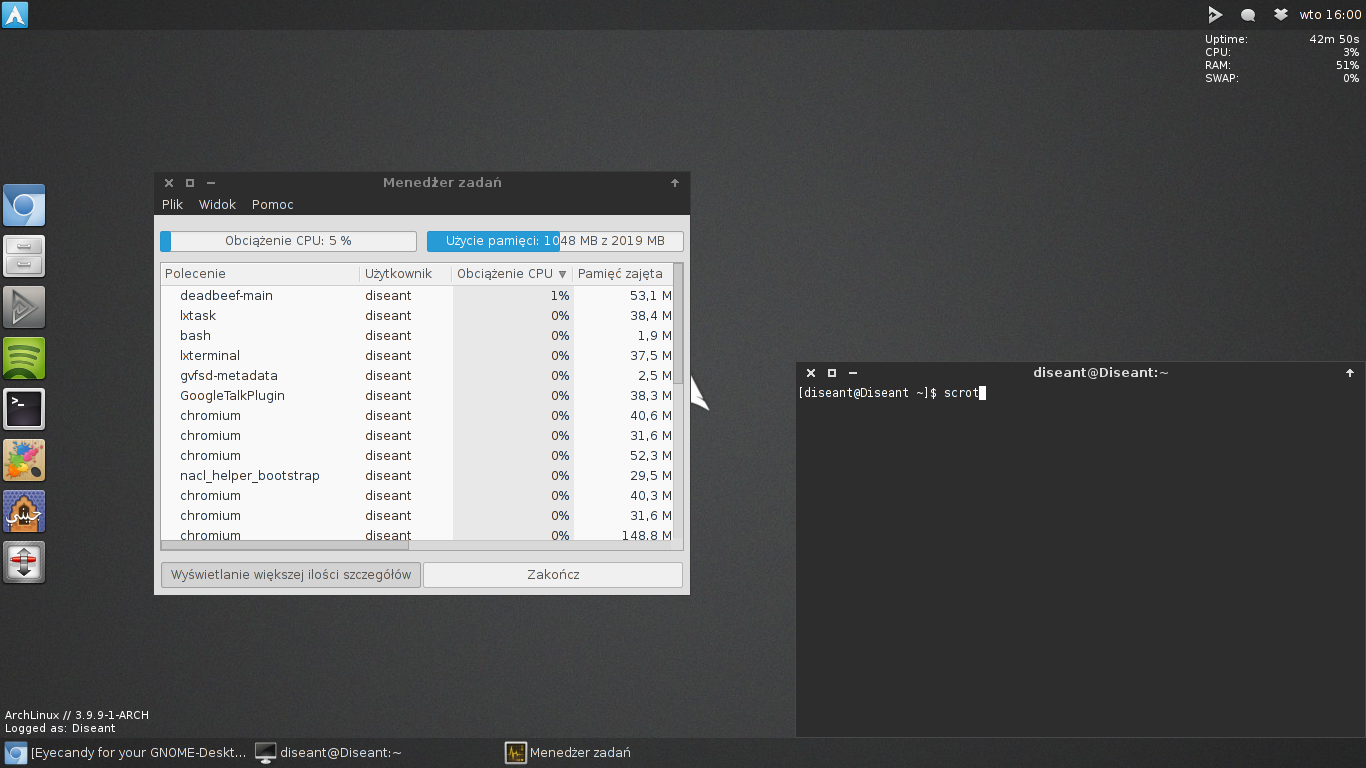The height and width of the screenshot is (768, 1366).
Task: Click Wyświetlanie większej ilości szczegółów
Action: [x=290, y=574]
